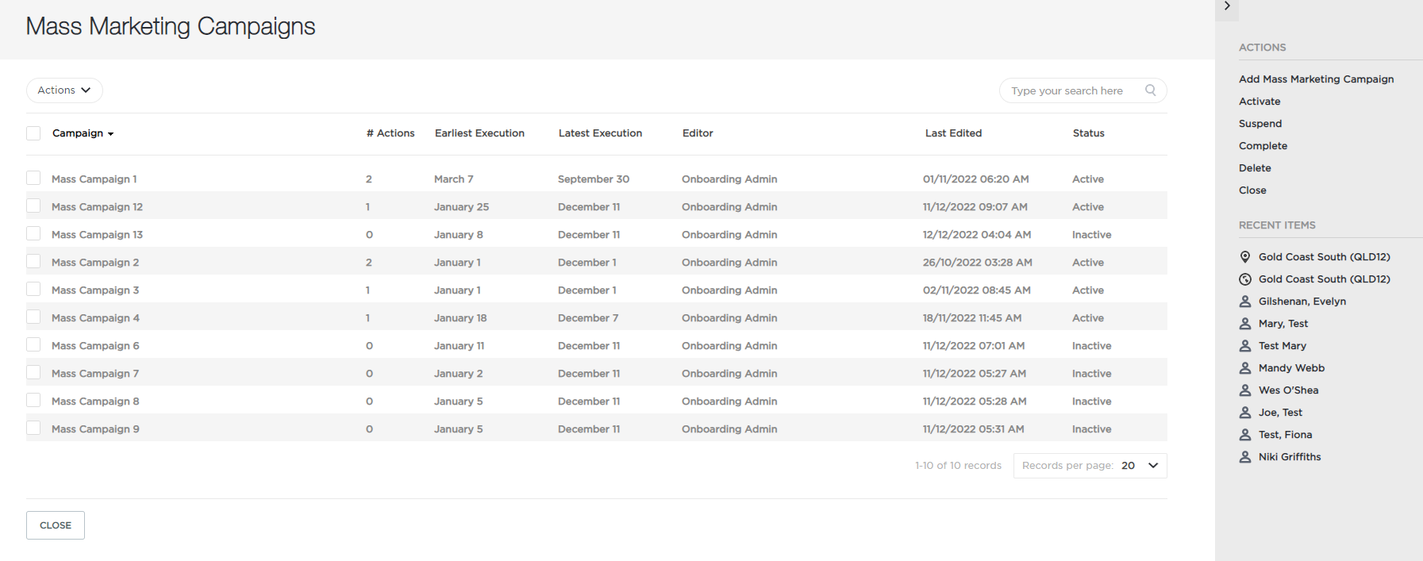This screenshot has width=1423, height=561.
Task: Click the CLOSE button at the bottom
Action: 55,525
